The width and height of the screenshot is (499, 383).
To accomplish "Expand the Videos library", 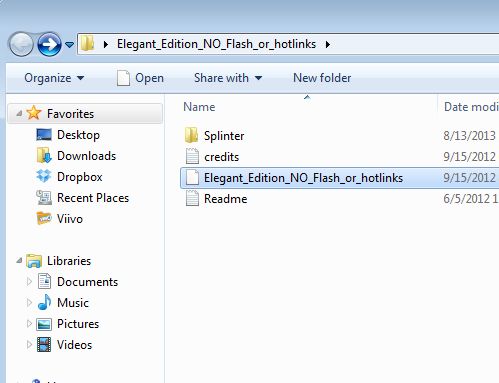I will pos(29,345).
